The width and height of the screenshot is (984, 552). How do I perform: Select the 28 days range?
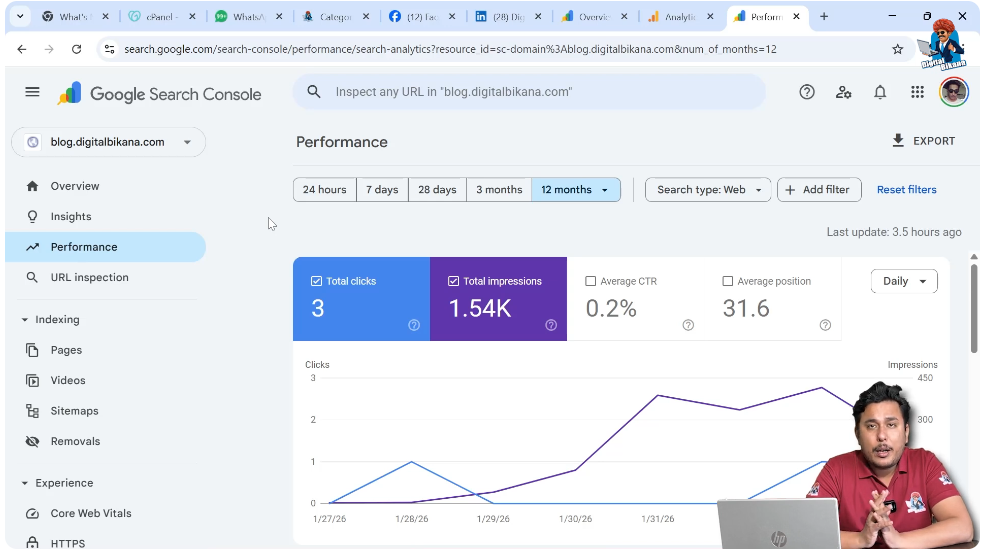point(437,189)
